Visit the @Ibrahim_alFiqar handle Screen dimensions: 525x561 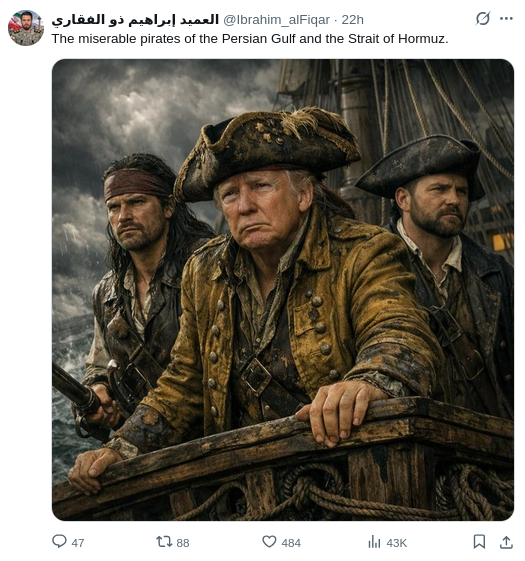click(x=276, y=20)
